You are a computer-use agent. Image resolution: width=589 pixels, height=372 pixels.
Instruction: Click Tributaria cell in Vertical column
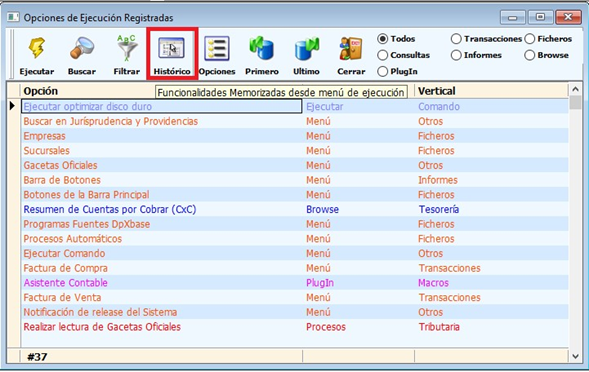click(439, 327)
